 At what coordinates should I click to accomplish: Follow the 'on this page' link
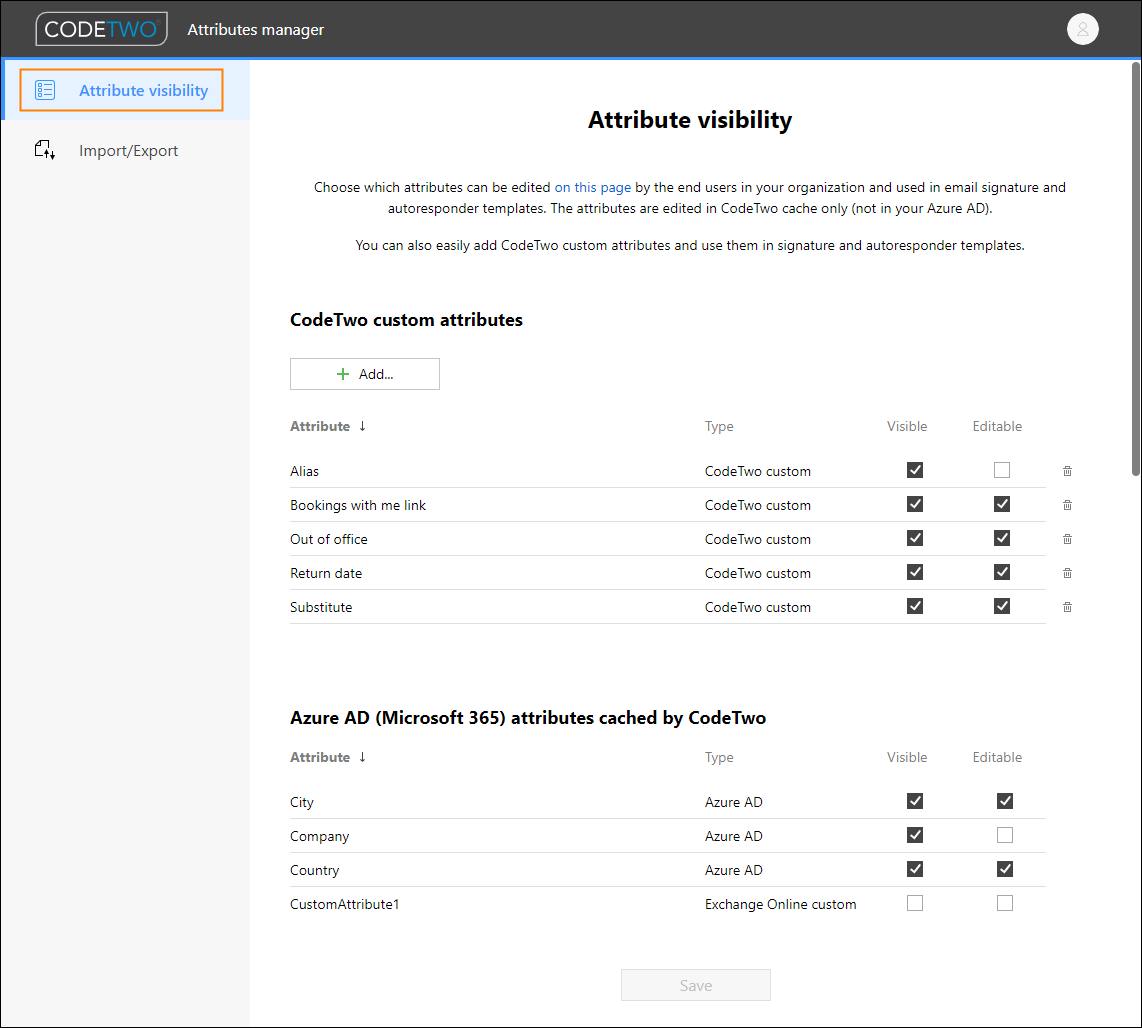[x=593, y=187]
